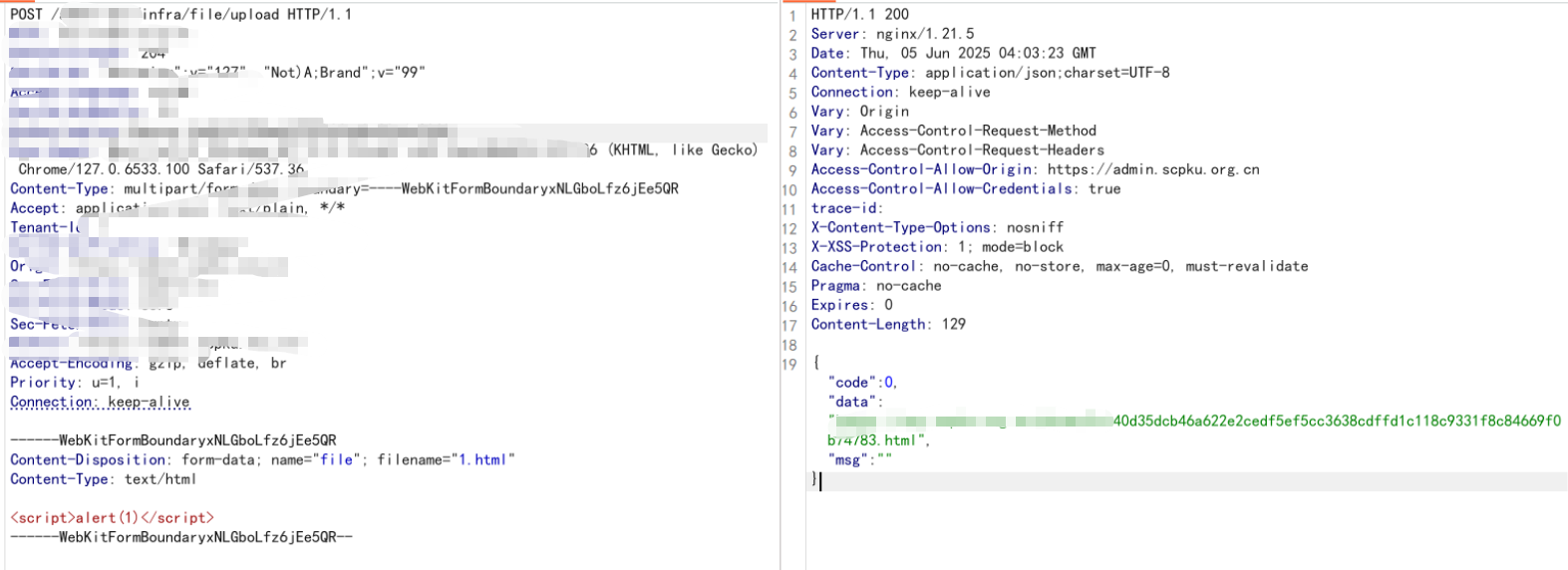Click the Date: Thu, 05 Jun 2025 header
This screenshot has height=570, width=1568.
pyautogui.click(x=953, y=53)
